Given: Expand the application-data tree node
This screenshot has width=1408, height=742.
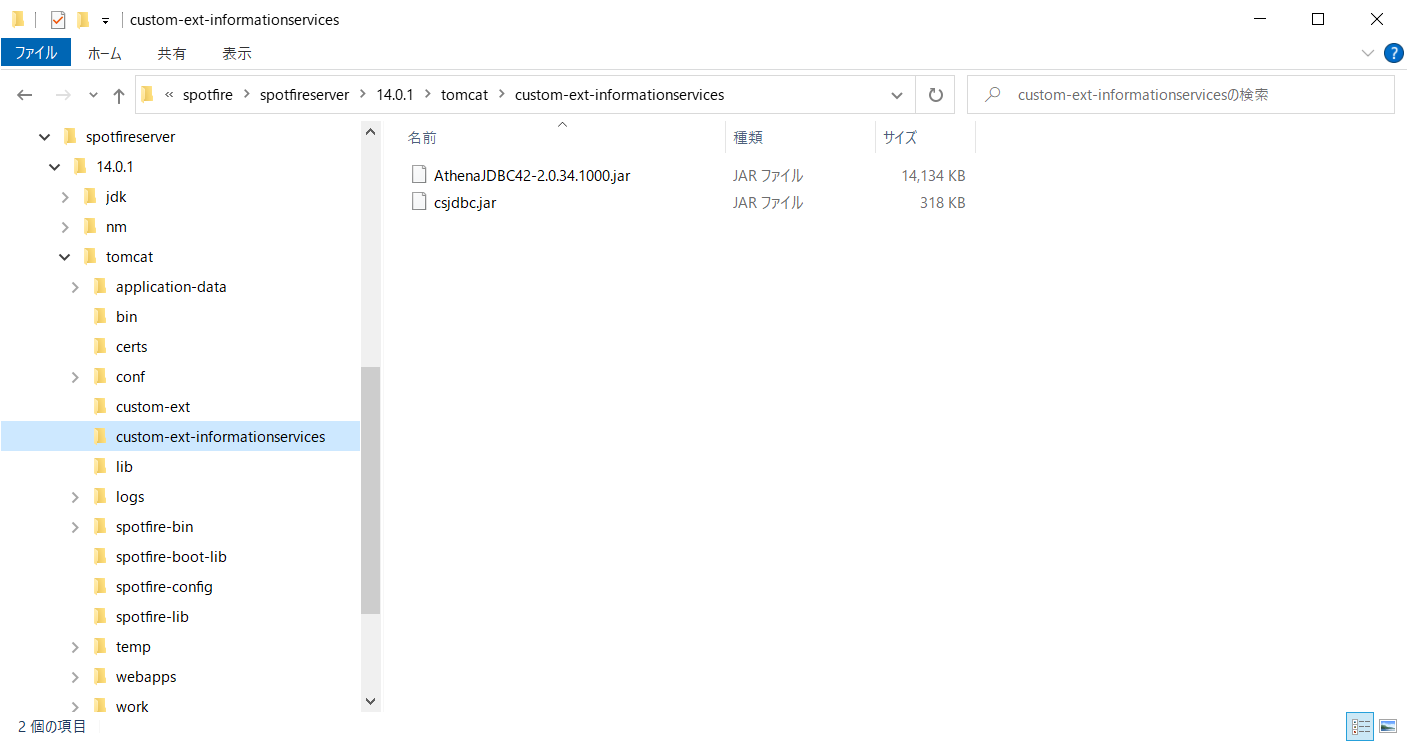Looking at the screenshot, I should [x=75, y=287].
